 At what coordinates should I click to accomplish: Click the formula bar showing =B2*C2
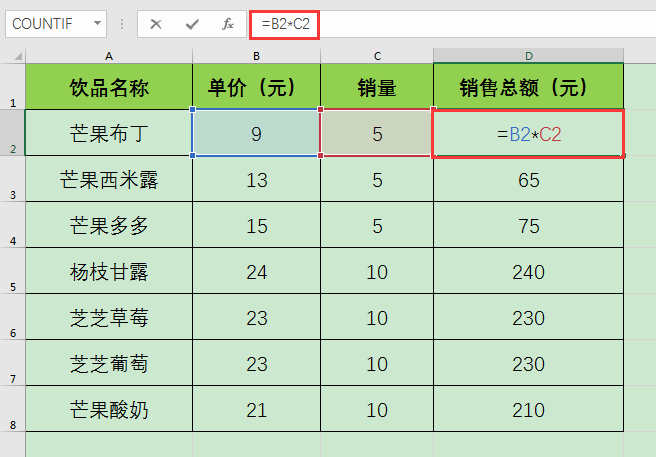coord(452,24)
